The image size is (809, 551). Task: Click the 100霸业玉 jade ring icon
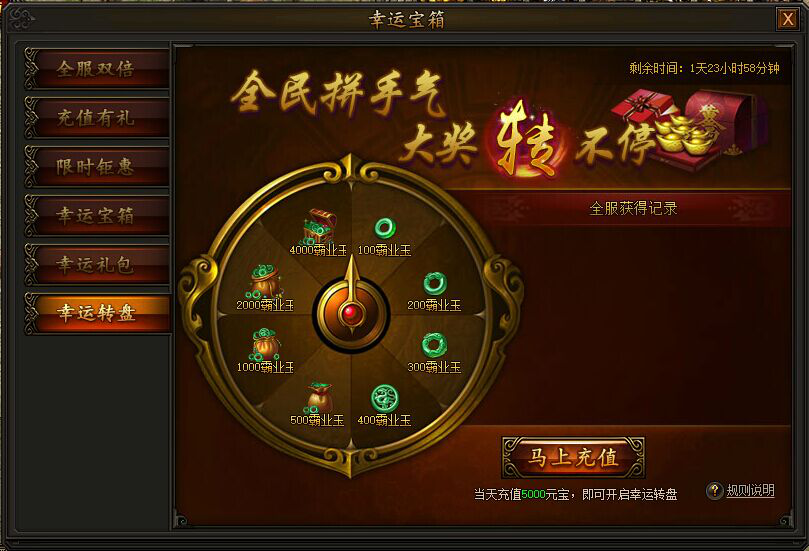(x=385, y=228)
